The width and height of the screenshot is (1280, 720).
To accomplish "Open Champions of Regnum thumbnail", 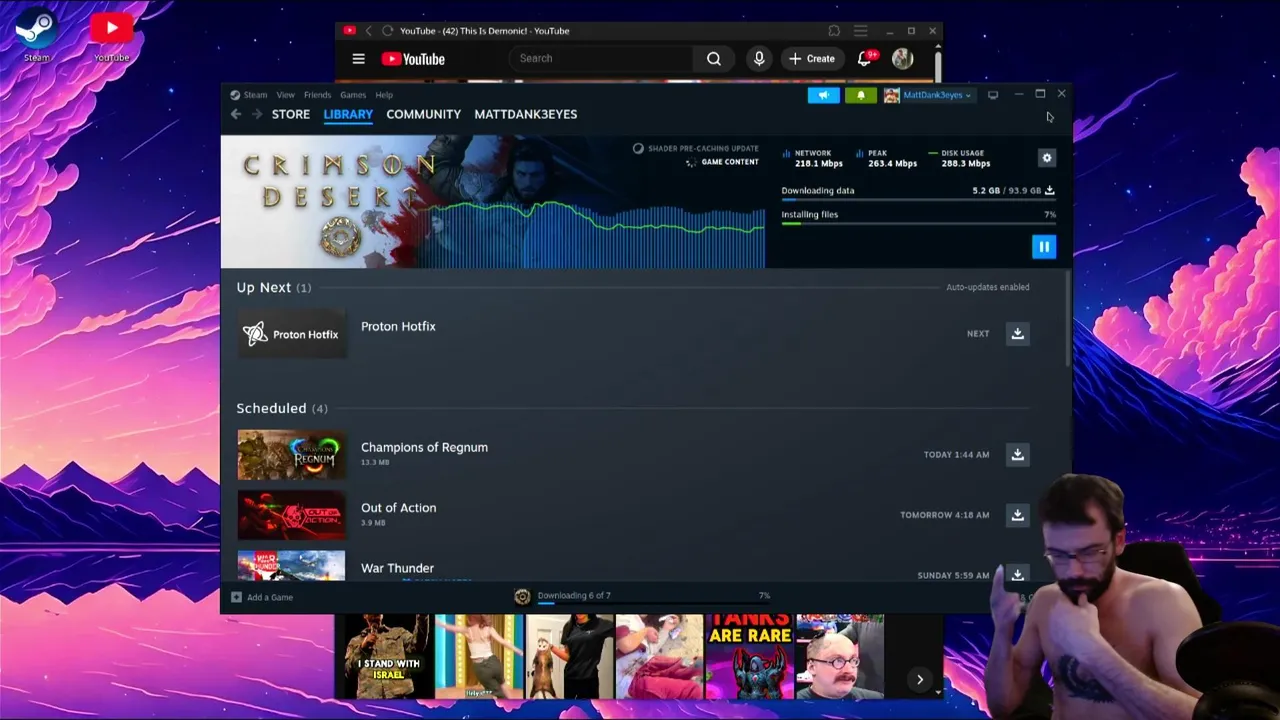I will point(291,455).
